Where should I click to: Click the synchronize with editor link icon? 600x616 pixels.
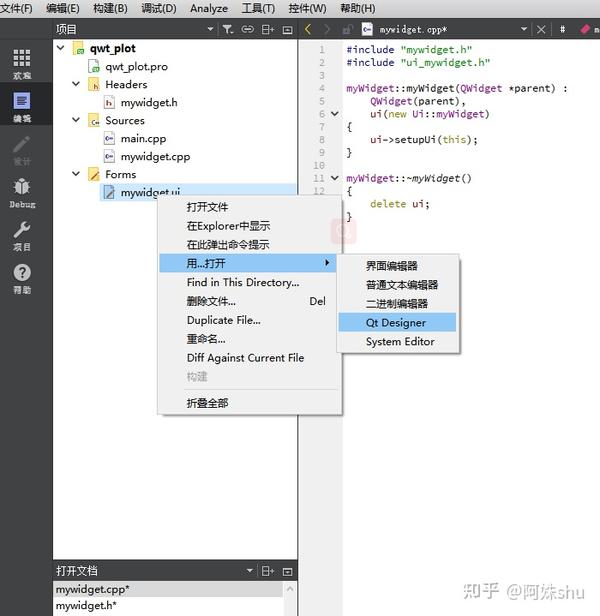point(248,29)
